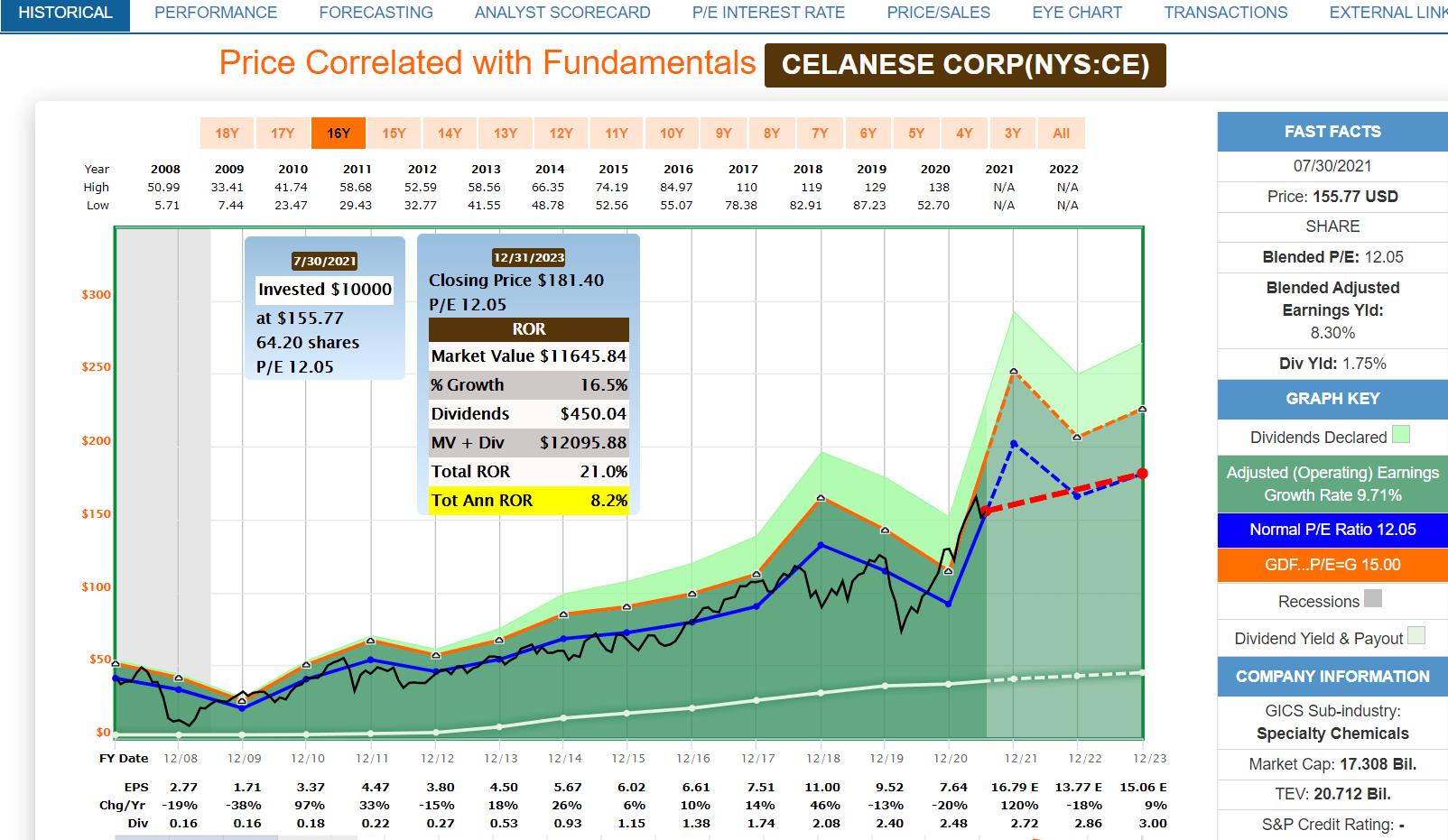Screen dimensions: 1448x840
Task: Click the 'Invested $10000' field
Action: (325, 290)
